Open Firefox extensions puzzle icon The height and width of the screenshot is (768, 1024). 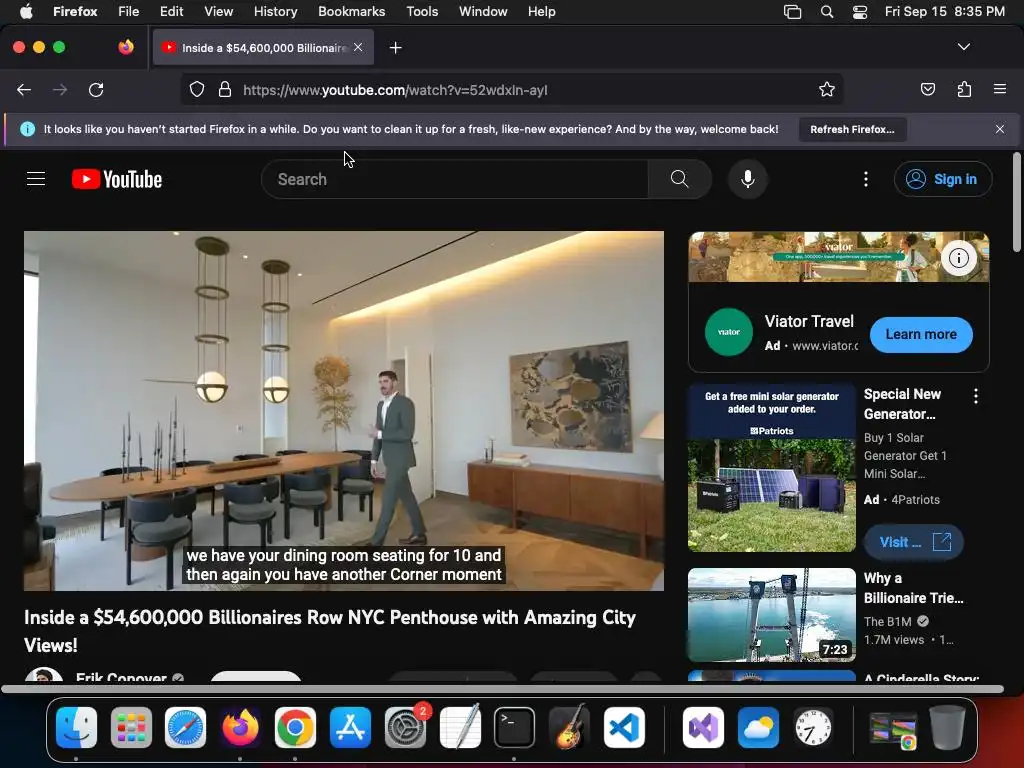[964, 89]
